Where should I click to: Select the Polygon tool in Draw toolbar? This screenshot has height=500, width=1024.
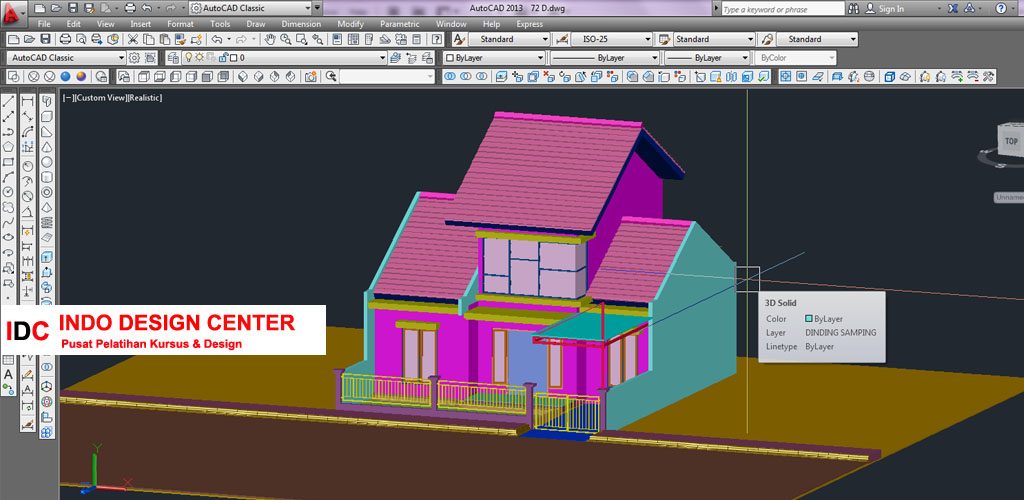pos(8,147)
